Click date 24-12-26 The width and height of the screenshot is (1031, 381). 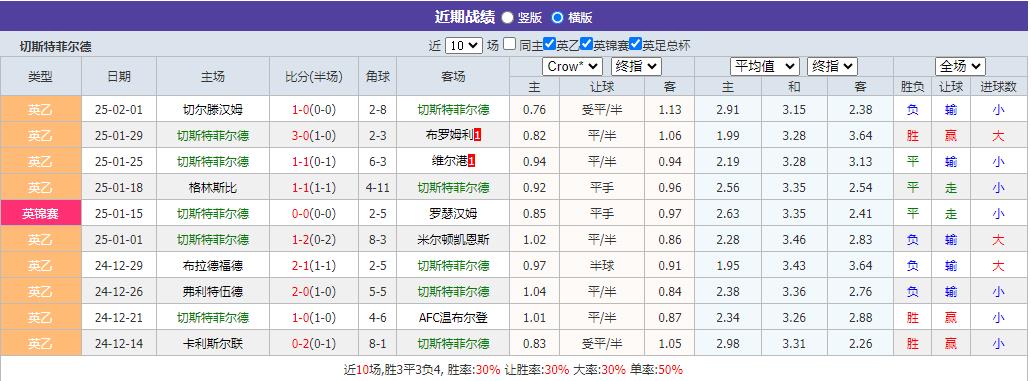click(x=119, y=292)
